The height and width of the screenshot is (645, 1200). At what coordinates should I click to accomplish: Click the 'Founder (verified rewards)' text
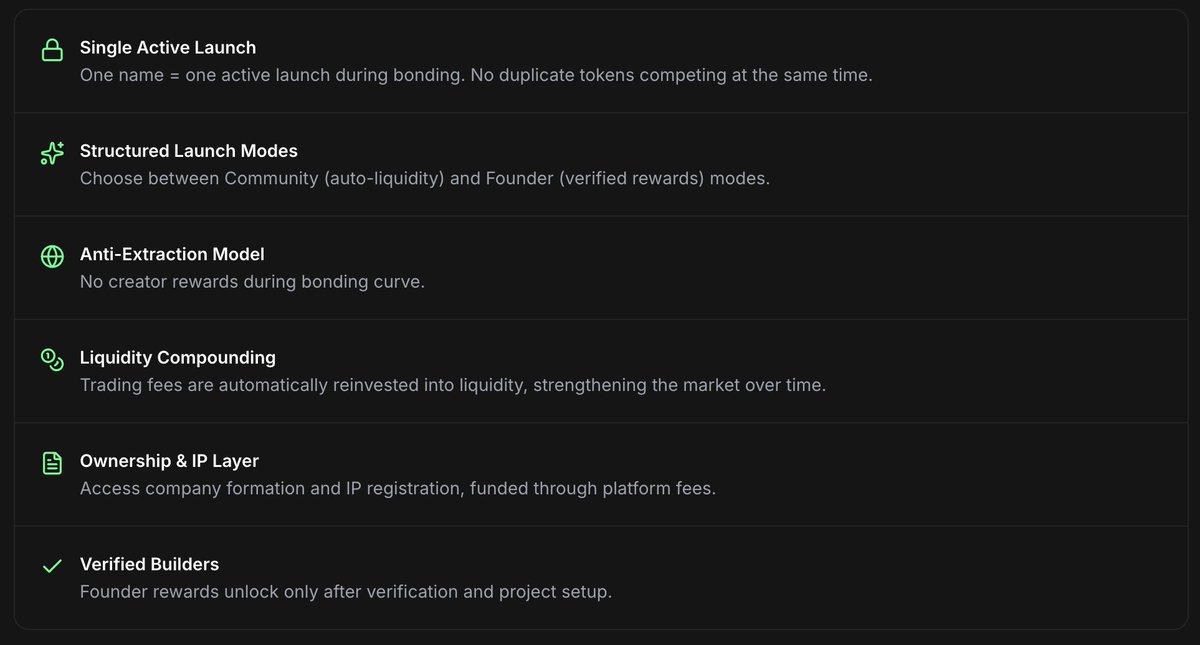[599, 179]
